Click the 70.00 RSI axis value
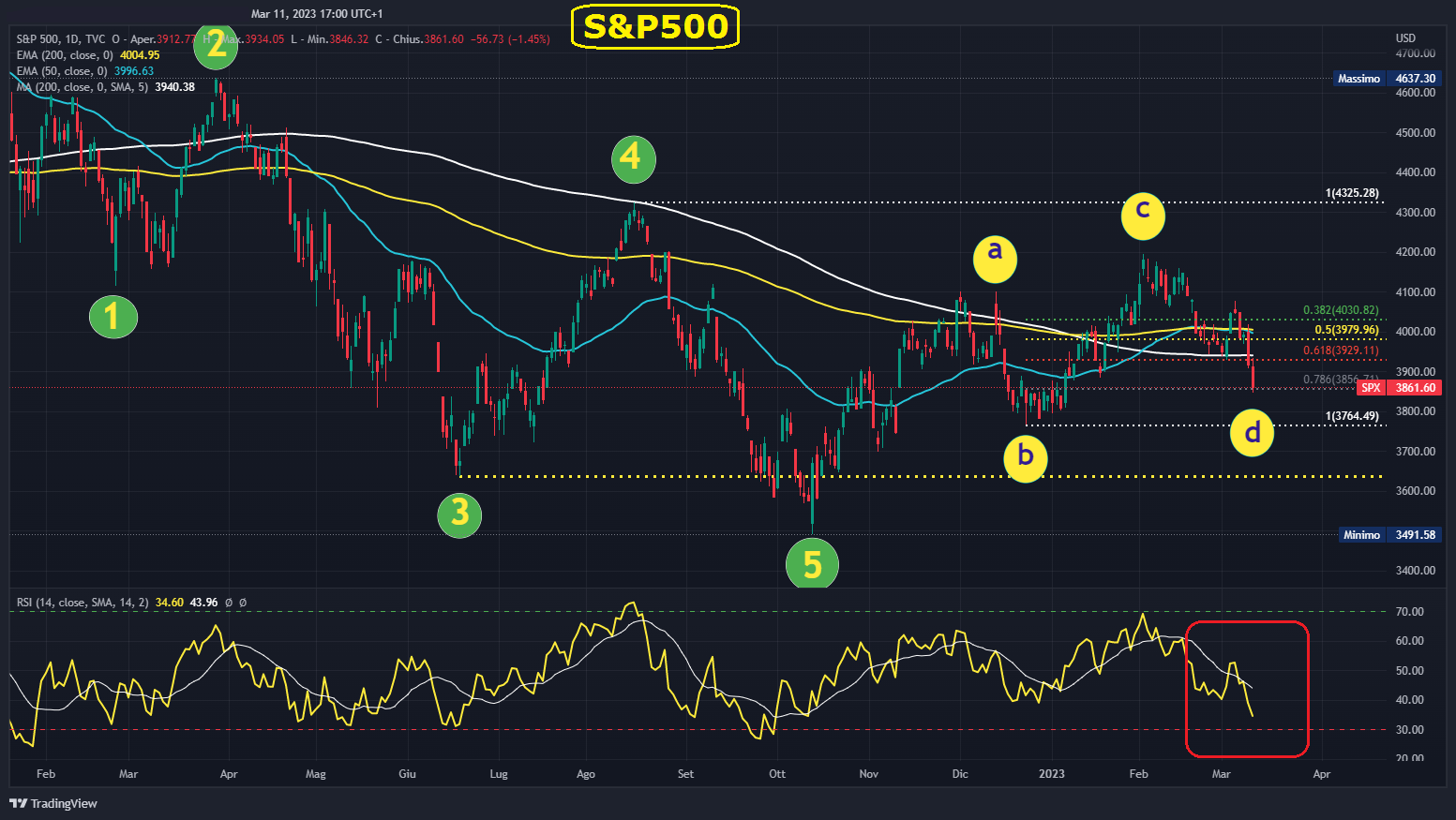 coord(1410,612)
